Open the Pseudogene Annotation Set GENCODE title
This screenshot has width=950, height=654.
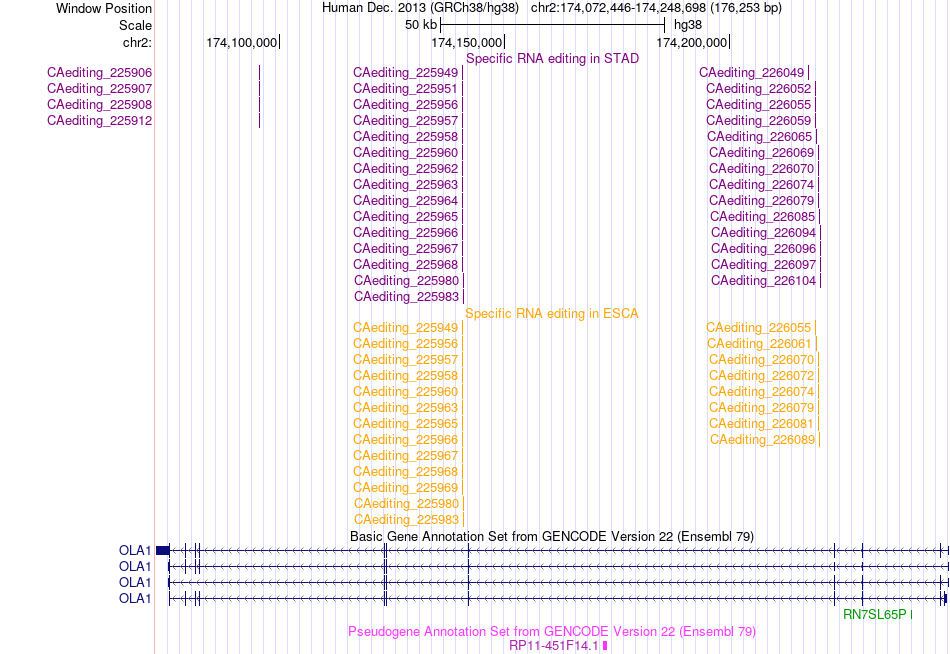click(x=552, y=632)
